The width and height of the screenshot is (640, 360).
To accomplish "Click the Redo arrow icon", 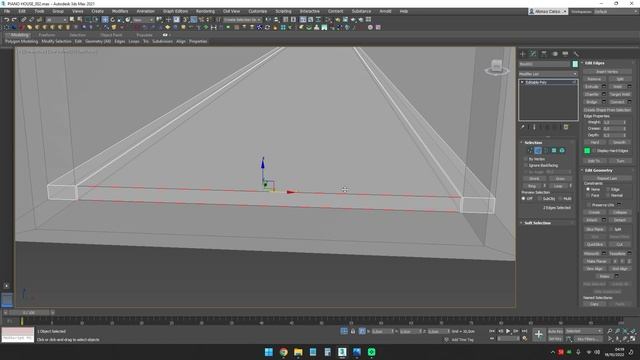I will coord(15,20).
